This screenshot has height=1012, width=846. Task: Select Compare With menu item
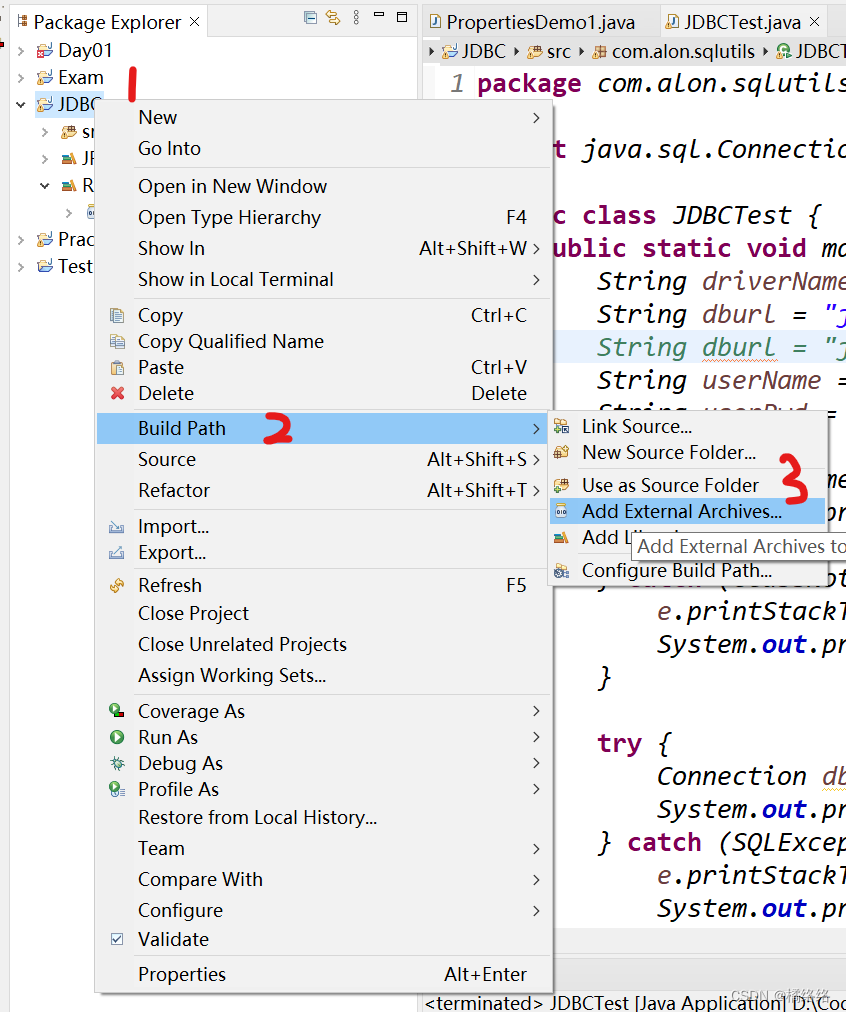coord(323,880)
